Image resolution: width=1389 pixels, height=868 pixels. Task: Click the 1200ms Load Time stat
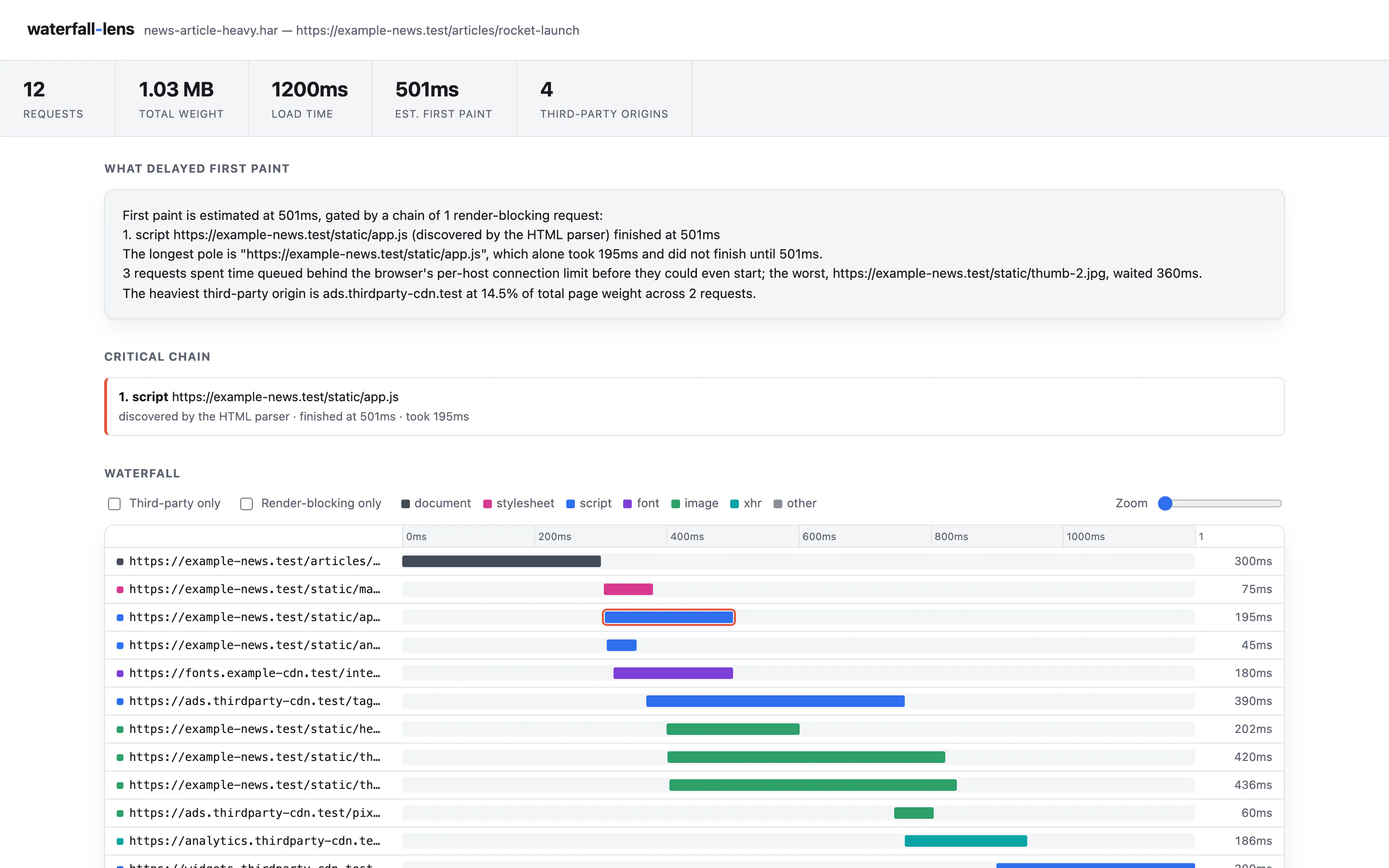(310, 98)
